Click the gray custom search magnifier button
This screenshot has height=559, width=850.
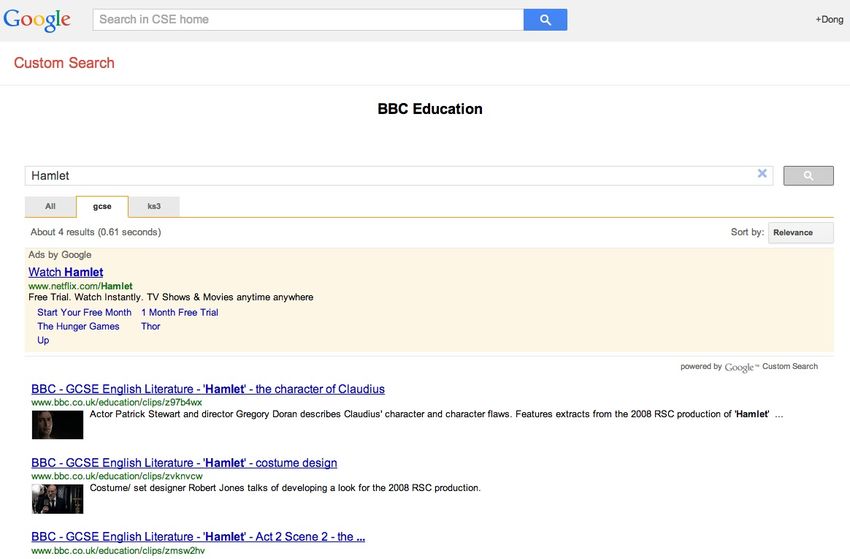(808, 176)
